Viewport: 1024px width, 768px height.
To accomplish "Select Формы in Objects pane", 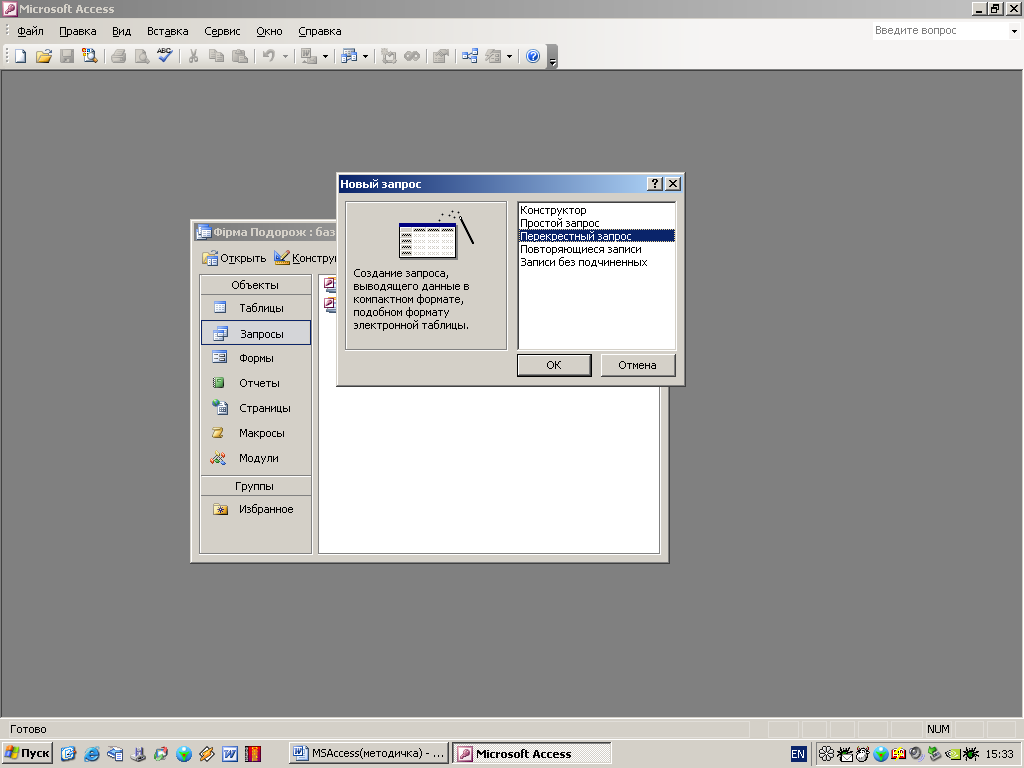I will [255, 358].
